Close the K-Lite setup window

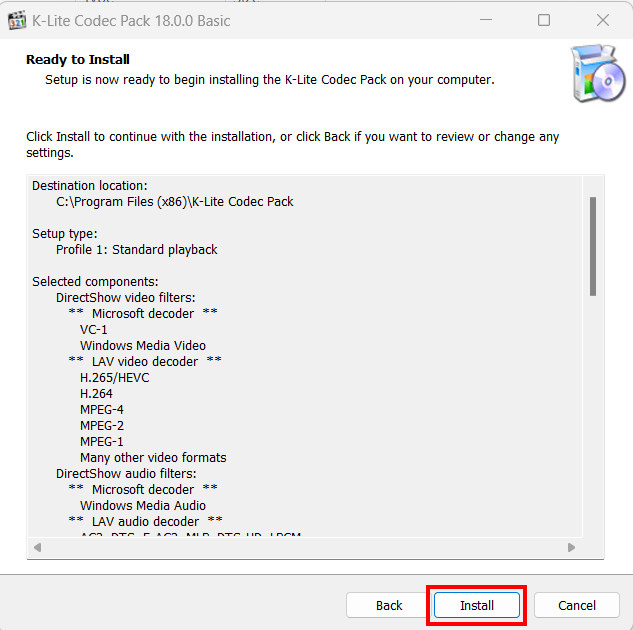click(603, 20)
